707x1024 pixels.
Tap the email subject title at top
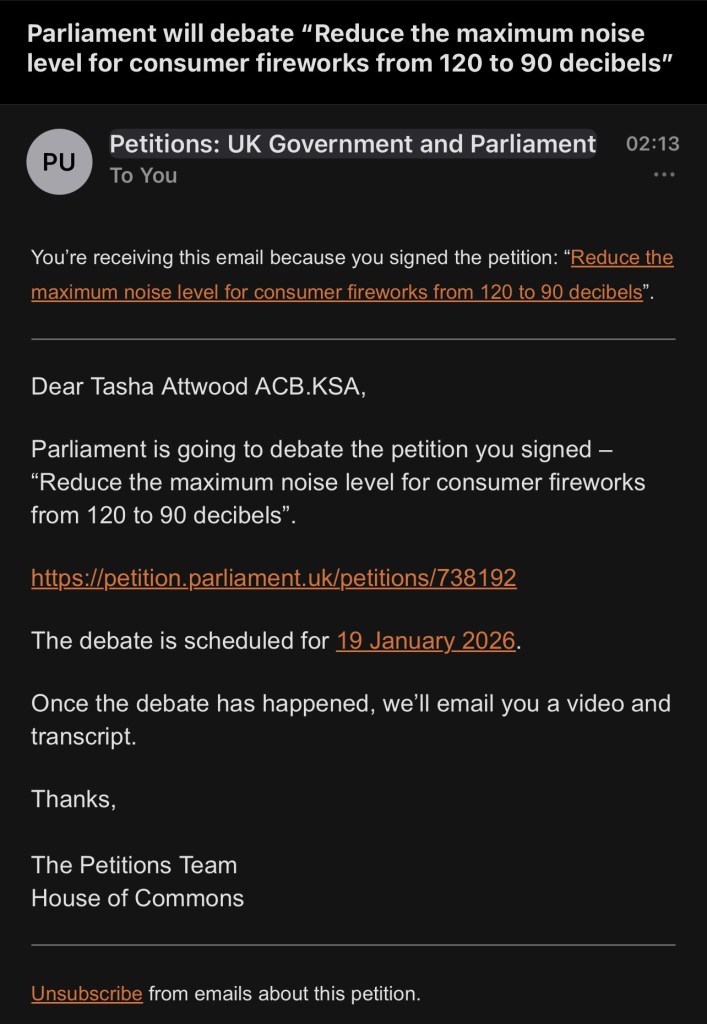click(349, 49)
